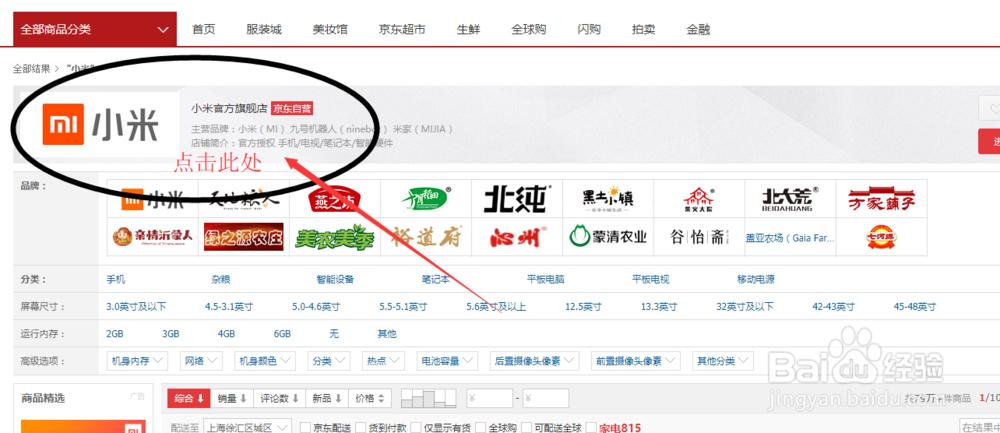Screen dimensions: 1000x433
Task: Filter by category 智能设备
Action: [335, 279]
